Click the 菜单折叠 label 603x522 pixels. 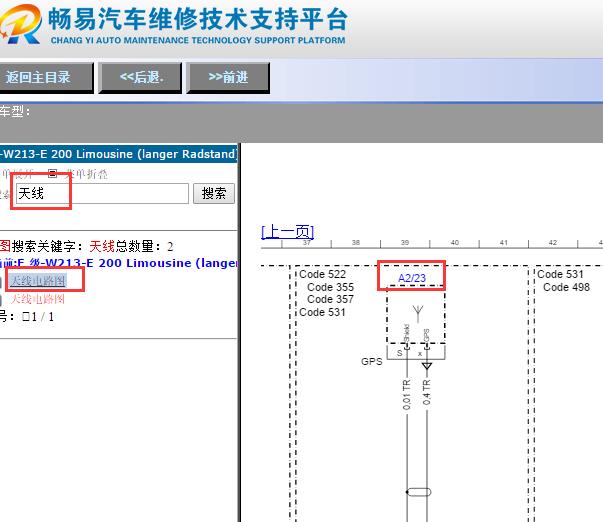click(x=87, y=174)
